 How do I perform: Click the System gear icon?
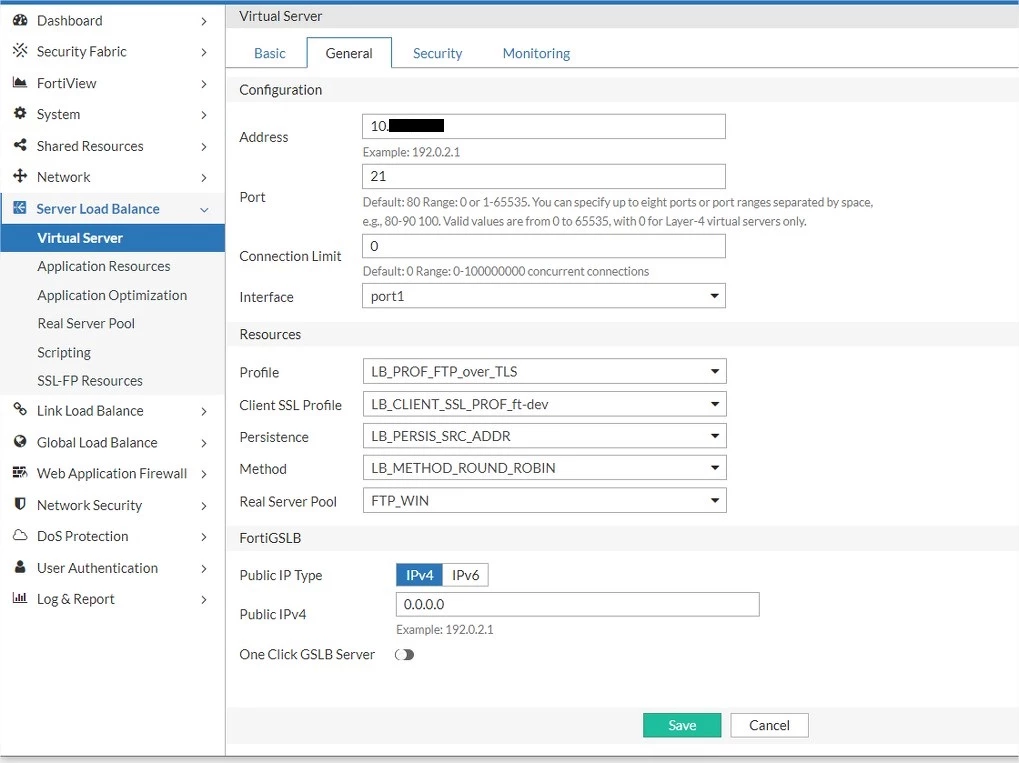coord(20,114)
